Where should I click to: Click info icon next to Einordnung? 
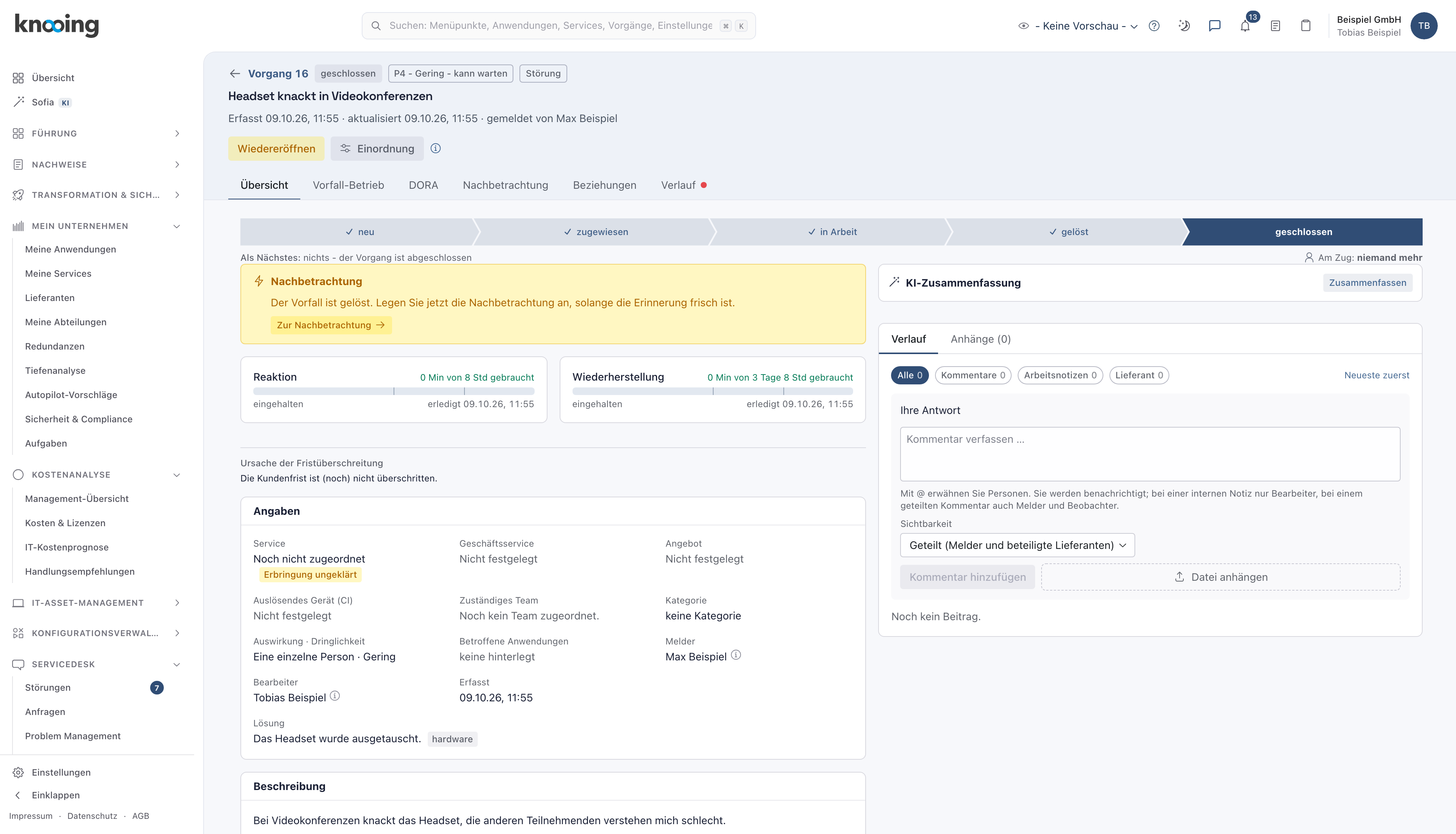coord(435,148)
